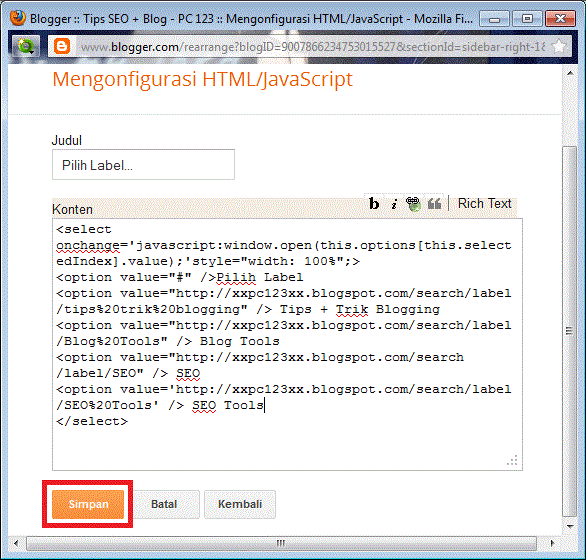Click the Mengonfigurasi HTML/JavaScript heading
Image resolution: width=586 pixels, height=560 pixels.
pos(203,80)
